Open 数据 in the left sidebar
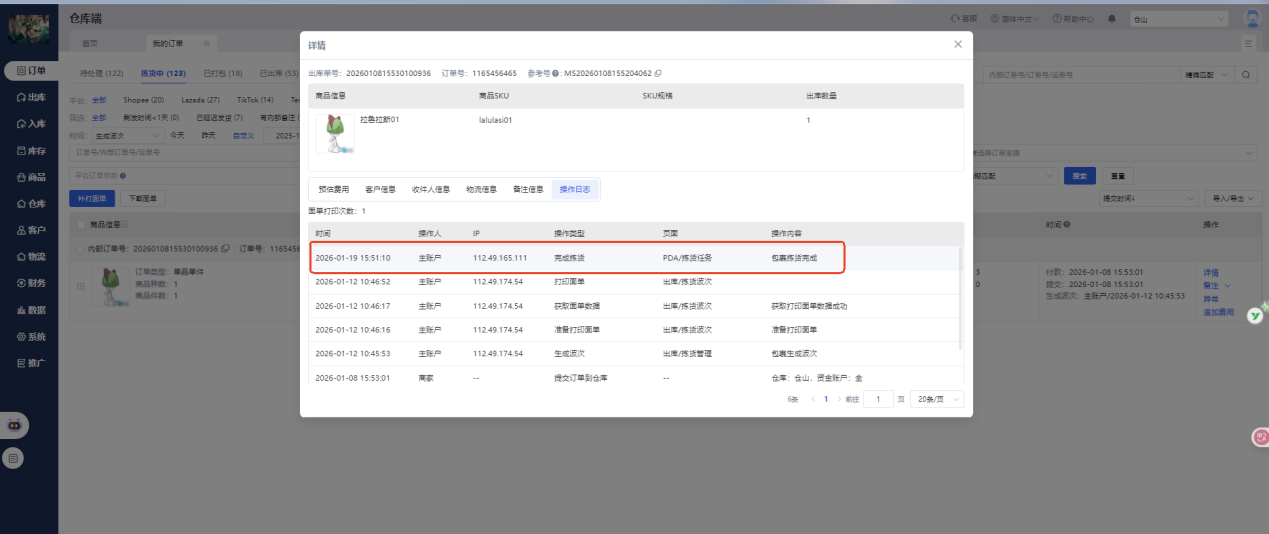 point(30,310)
